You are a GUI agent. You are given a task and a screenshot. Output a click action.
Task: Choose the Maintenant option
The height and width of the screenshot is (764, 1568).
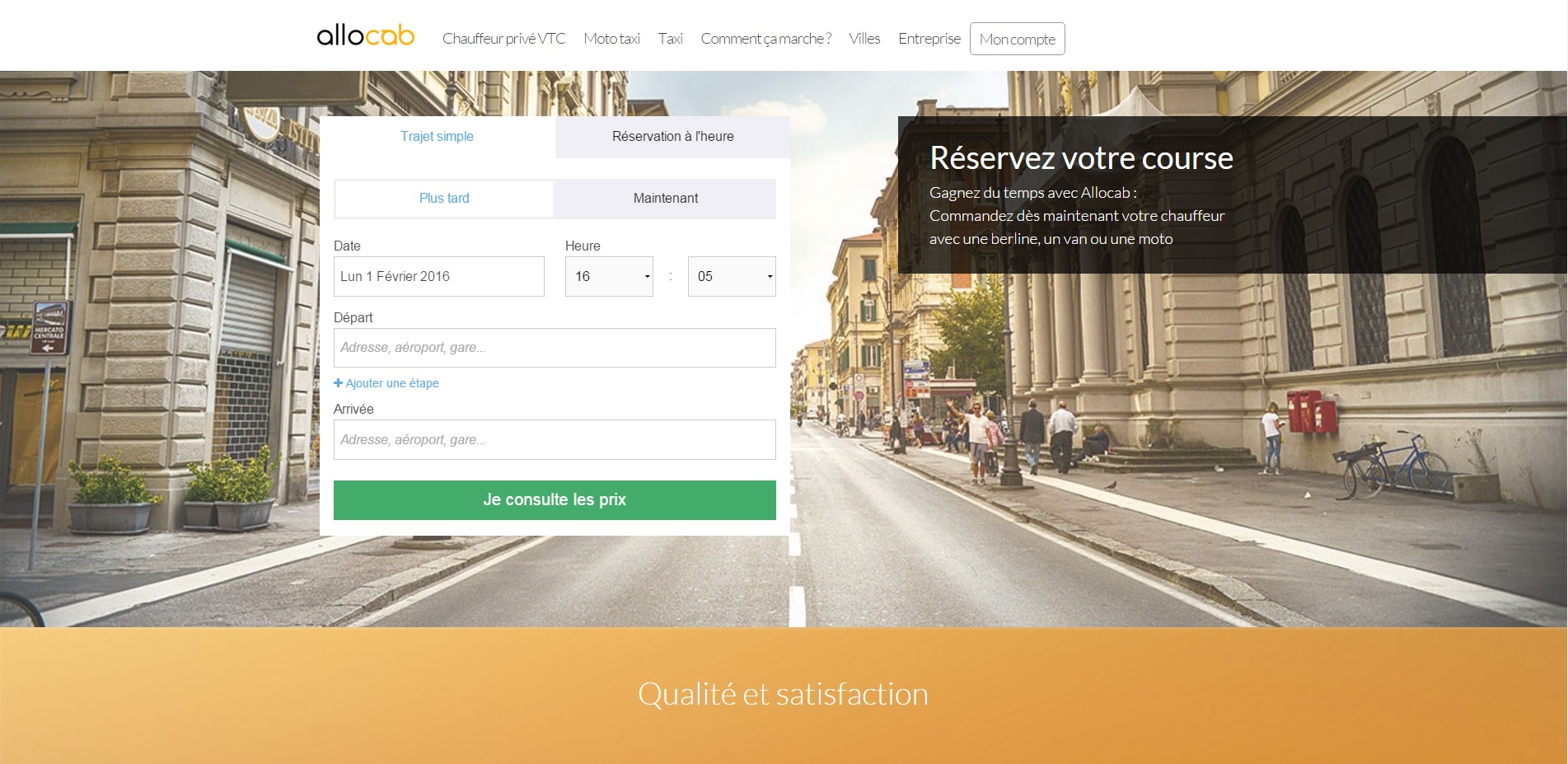pyautogui.click(x=665, y=199)
